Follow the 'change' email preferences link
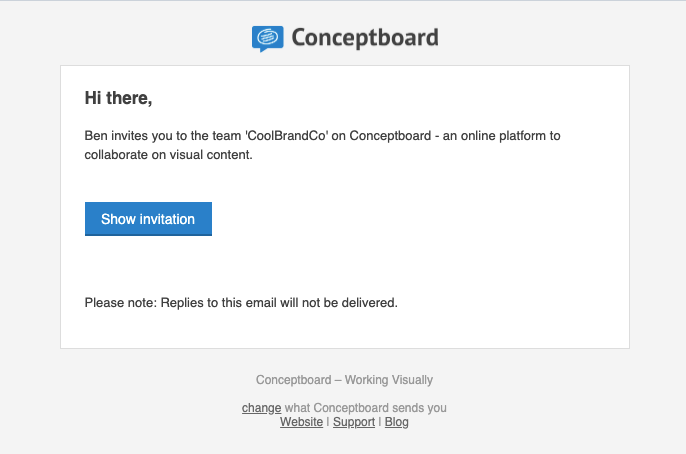 coord(261,408)
